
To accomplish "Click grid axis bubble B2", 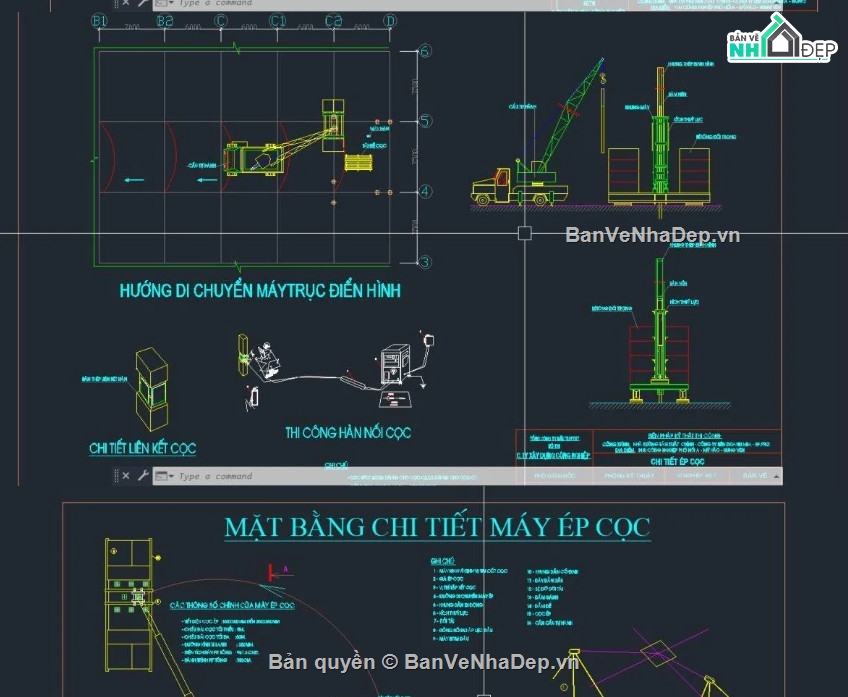I will (165, 21).
